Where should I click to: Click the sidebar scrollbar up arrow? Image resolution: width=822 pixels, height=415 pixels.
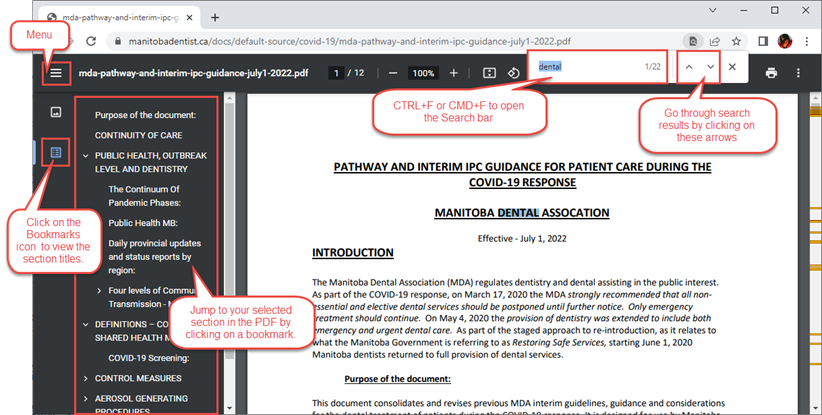tap(229, 97)
